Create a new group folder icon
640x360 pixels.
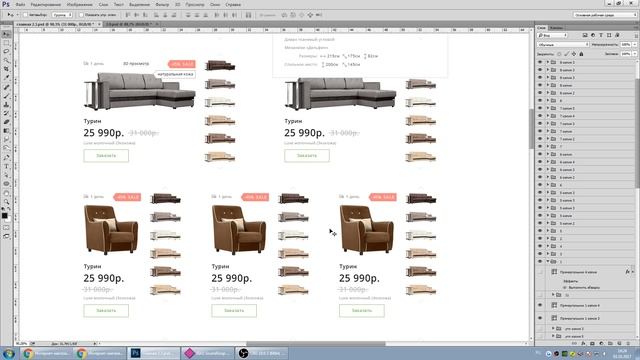(610, 344)
